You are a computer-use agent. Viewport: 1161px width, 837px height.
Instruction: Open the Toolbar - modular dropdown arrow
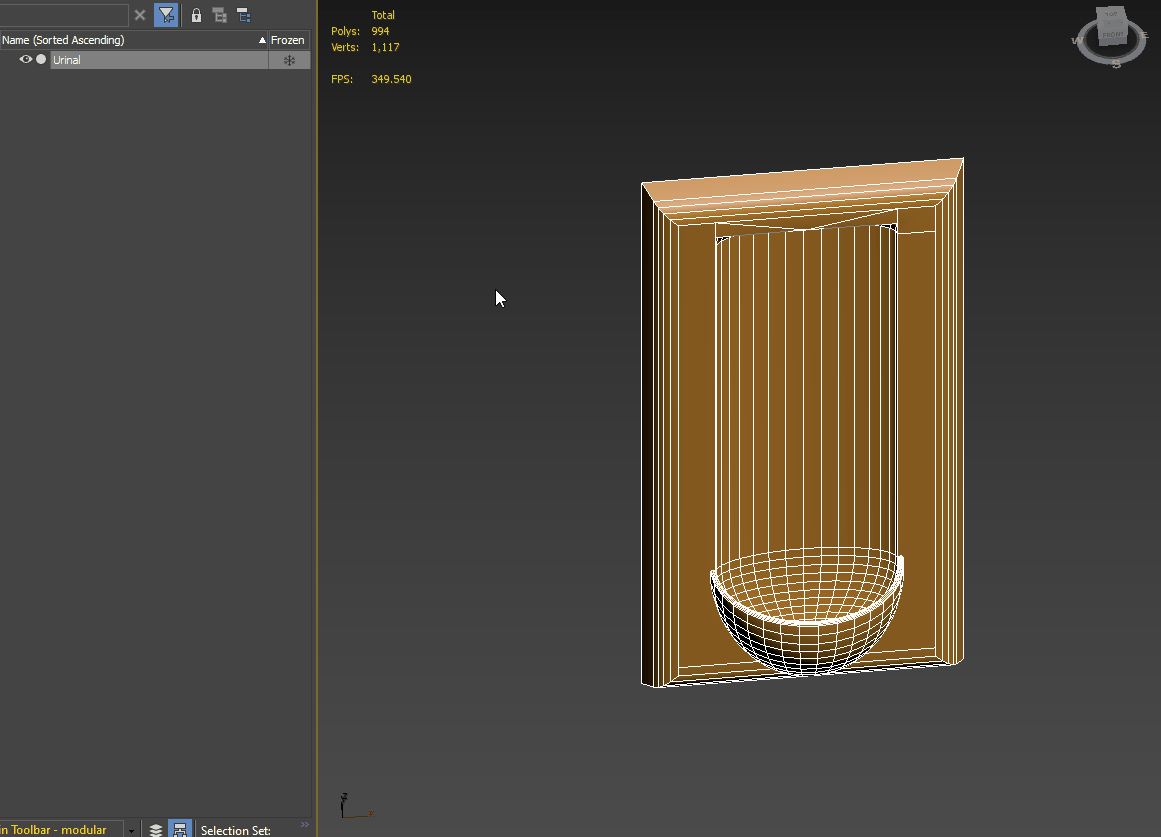[131, 830]
